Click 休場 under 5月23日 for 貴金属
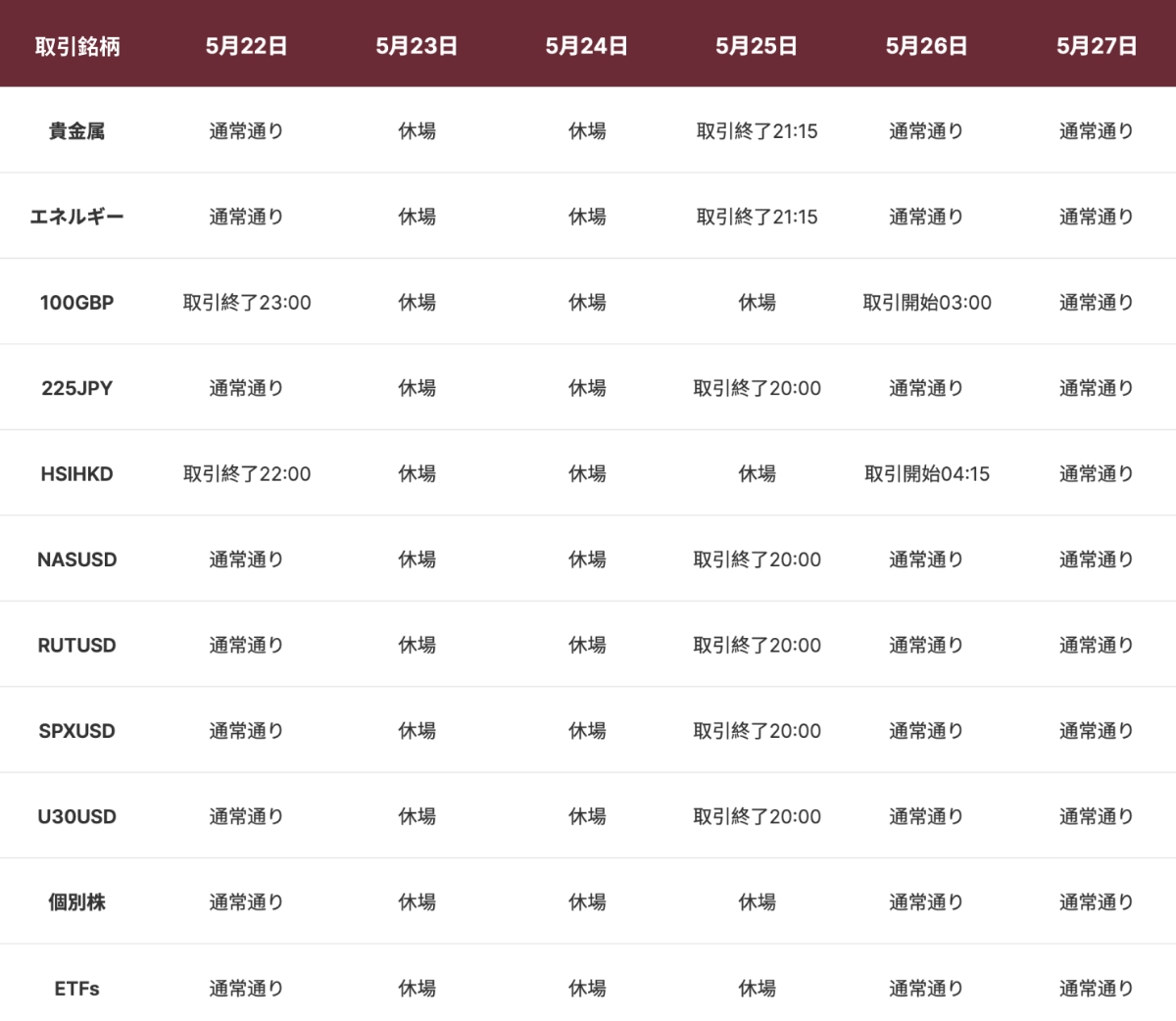This screenshot has width=1176, height=1021. tap(416, 131)
